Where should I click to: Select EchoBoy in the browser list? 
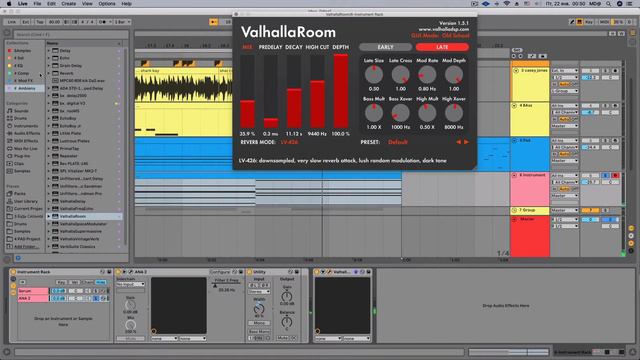[68, 118]
